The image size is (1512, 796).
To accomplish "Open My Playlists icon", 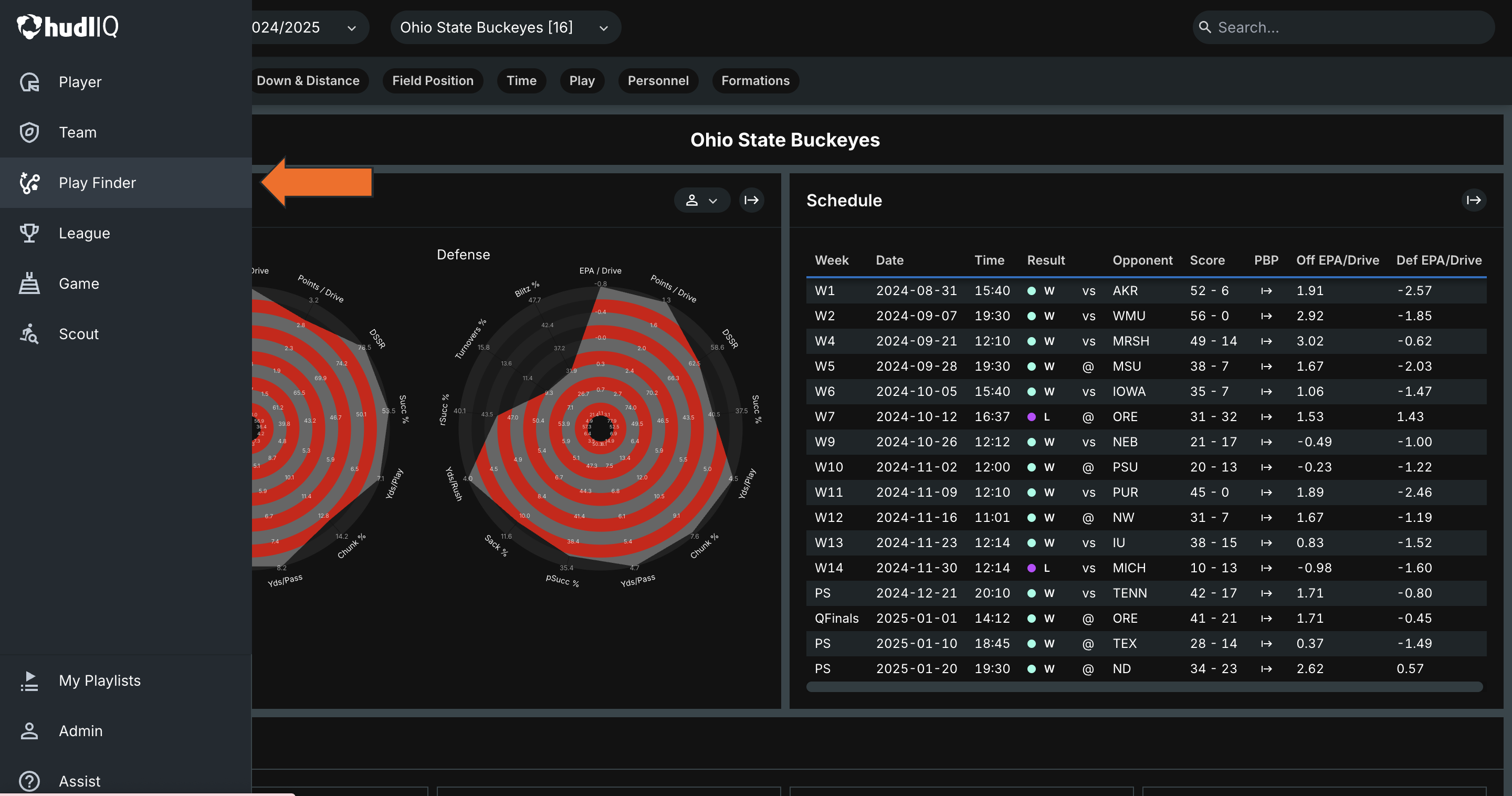I will point(29,681).
